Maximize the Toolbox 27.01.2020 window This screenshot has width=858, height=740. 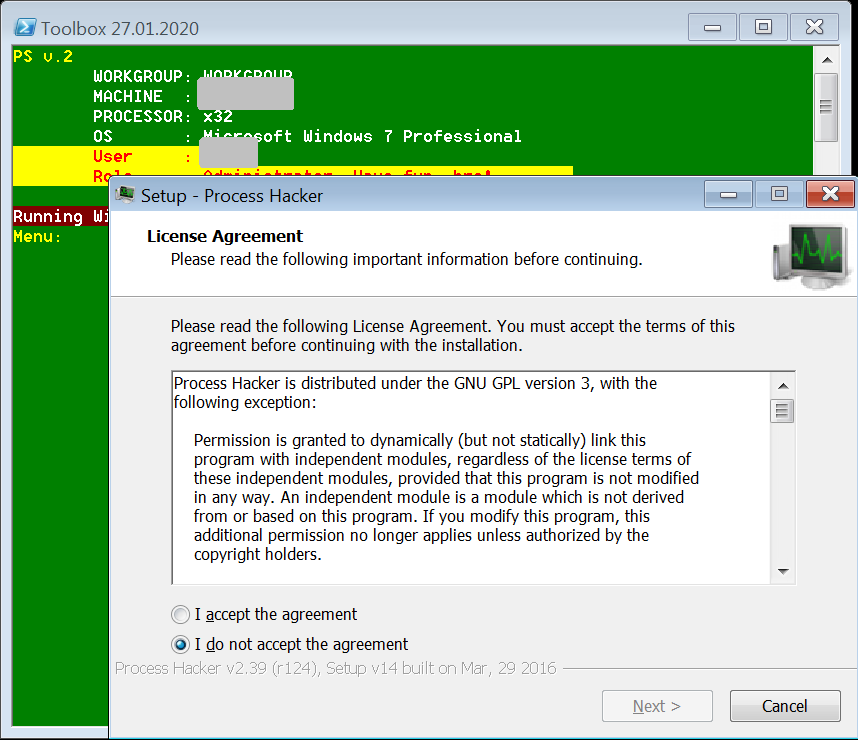point(763,27)
